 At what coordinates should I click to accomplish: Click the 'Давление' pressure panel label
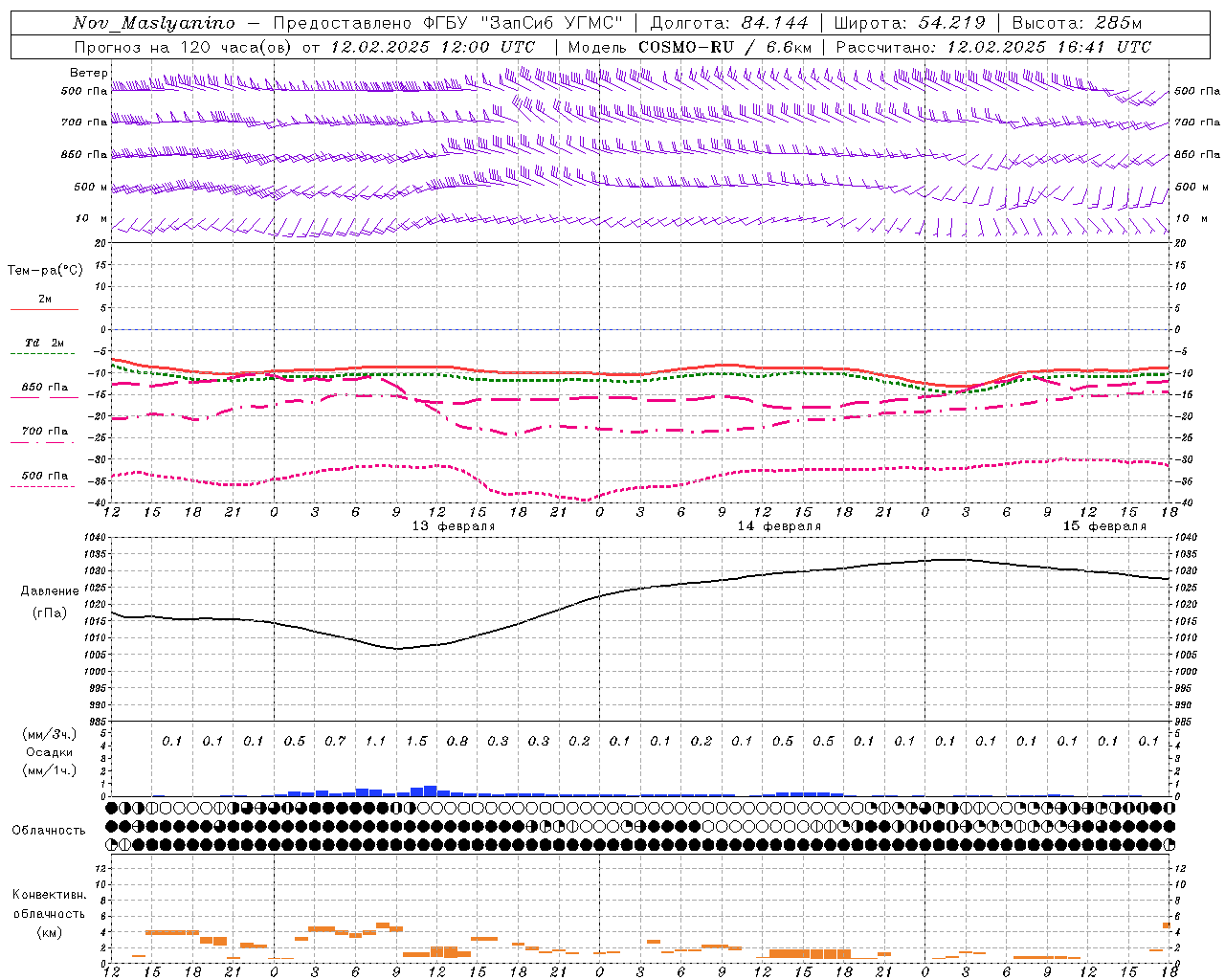click(50, 591)
